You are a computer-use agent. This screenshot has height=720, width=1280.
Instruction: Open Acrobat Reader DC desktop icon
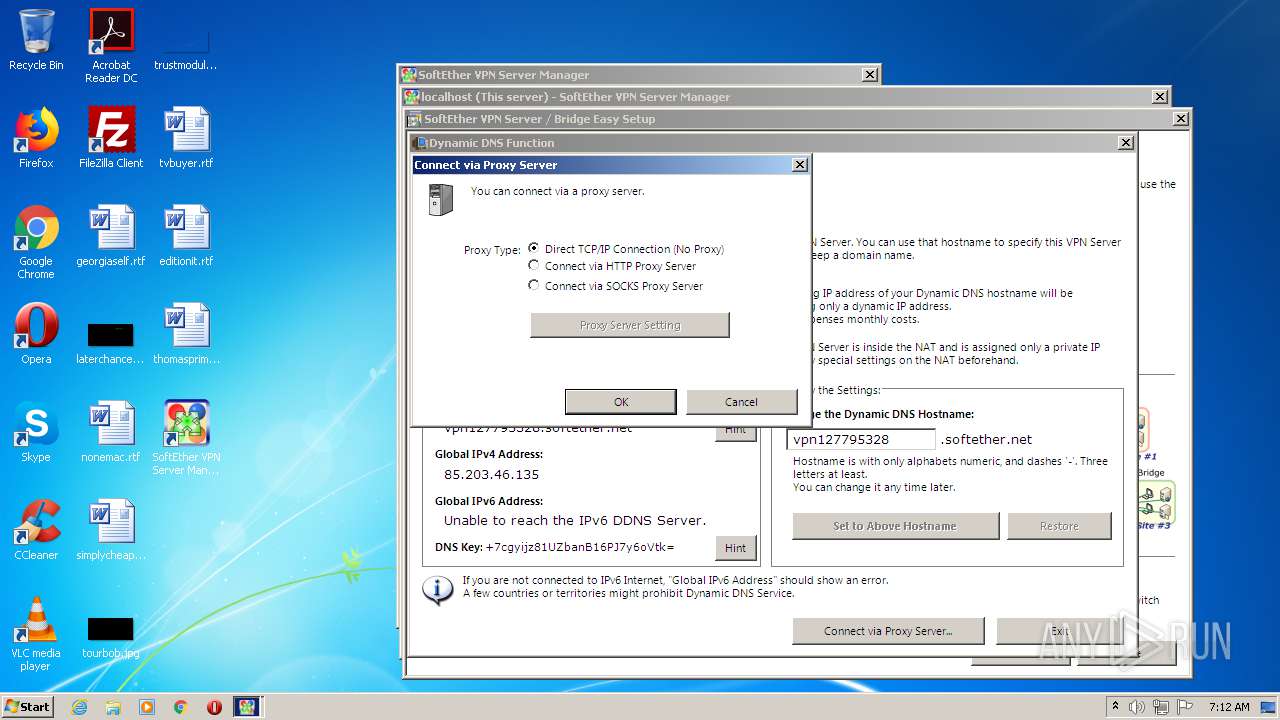point(111,45)
